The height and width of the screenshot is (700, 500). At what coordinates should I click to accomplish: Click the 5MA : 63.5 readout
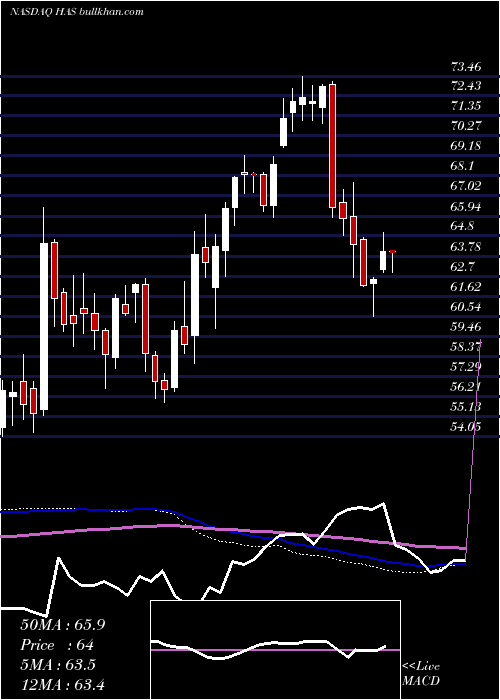click(58, 665)
